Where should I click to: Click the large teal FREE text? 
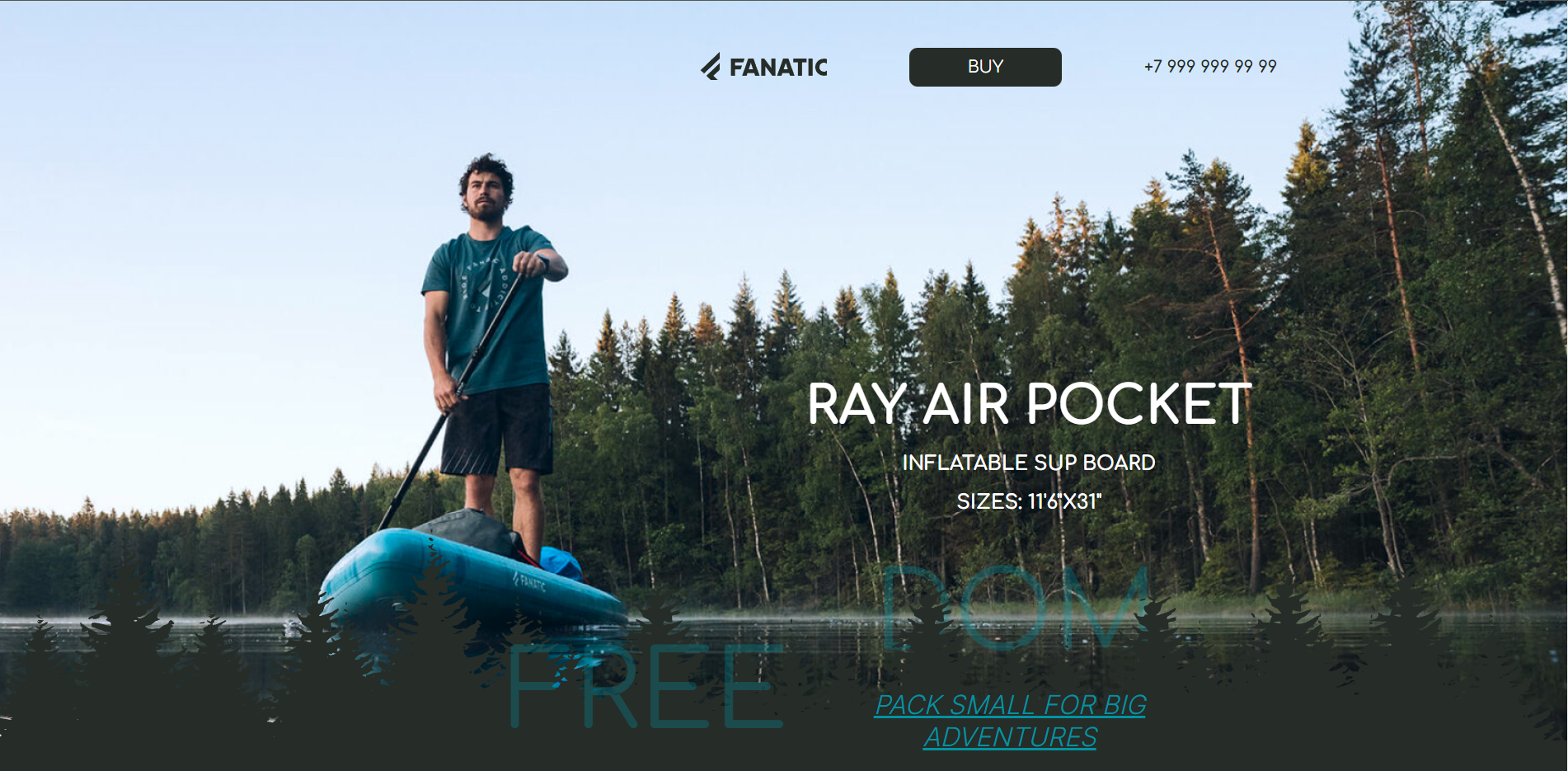click(x=646, y=686)
